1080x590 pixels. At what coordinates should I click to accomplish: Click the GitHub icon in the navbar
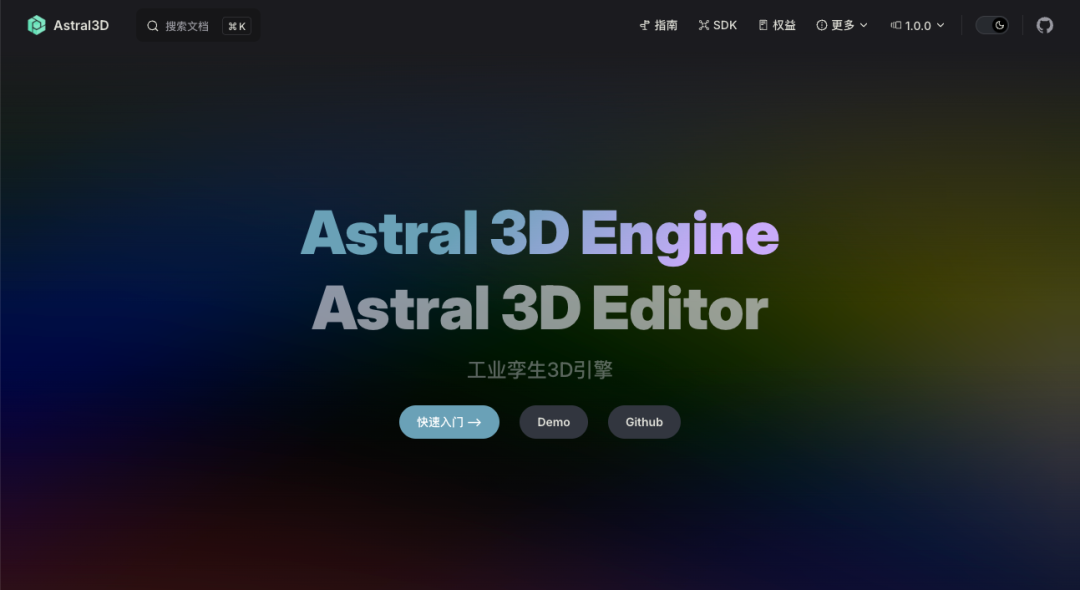click(x=1044, y=24)
